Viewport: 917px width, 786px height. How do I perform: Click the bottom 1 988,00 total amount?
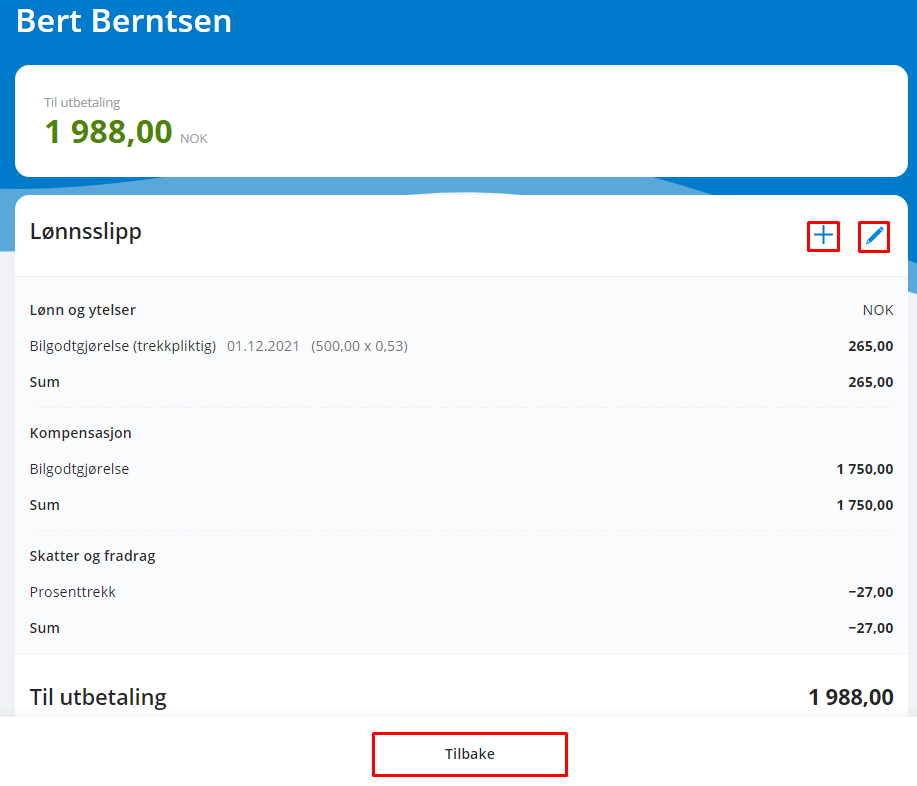point(851,697)
